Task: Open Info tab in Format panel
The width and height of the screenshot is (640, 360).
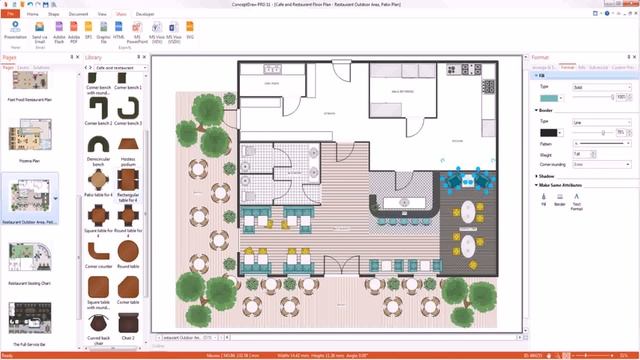Action: (582, 67)
